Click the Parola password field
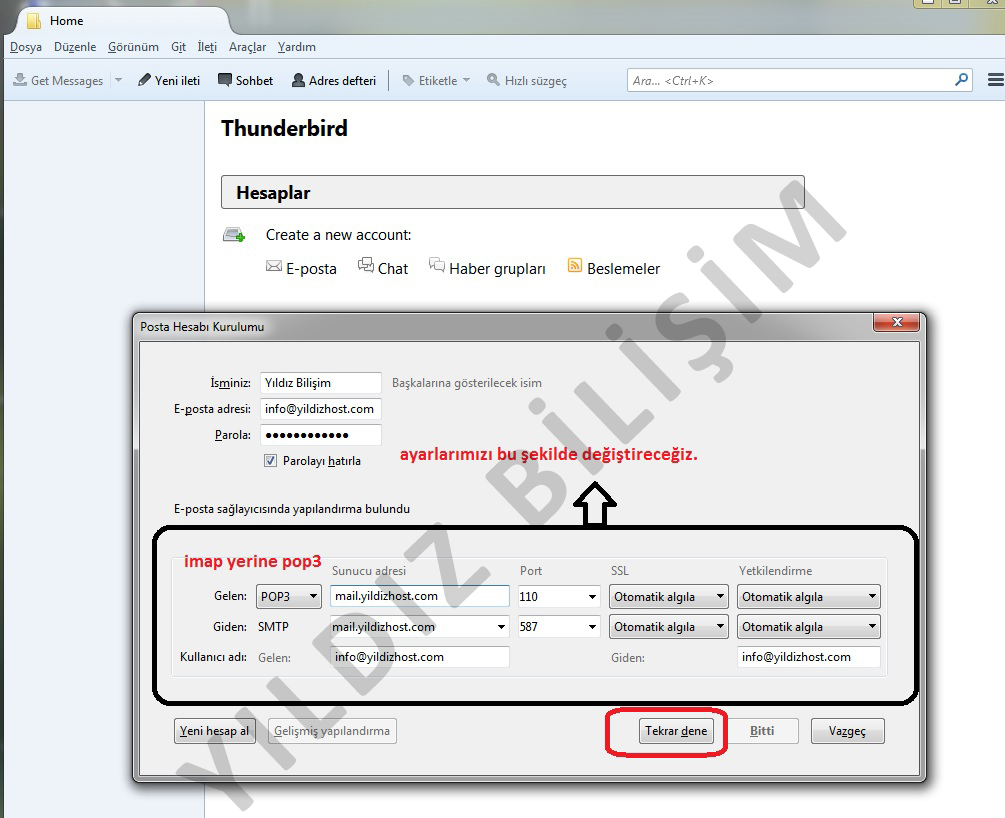Image resolution: width=1005 pixels, height=818 pixels. point(320,435)
